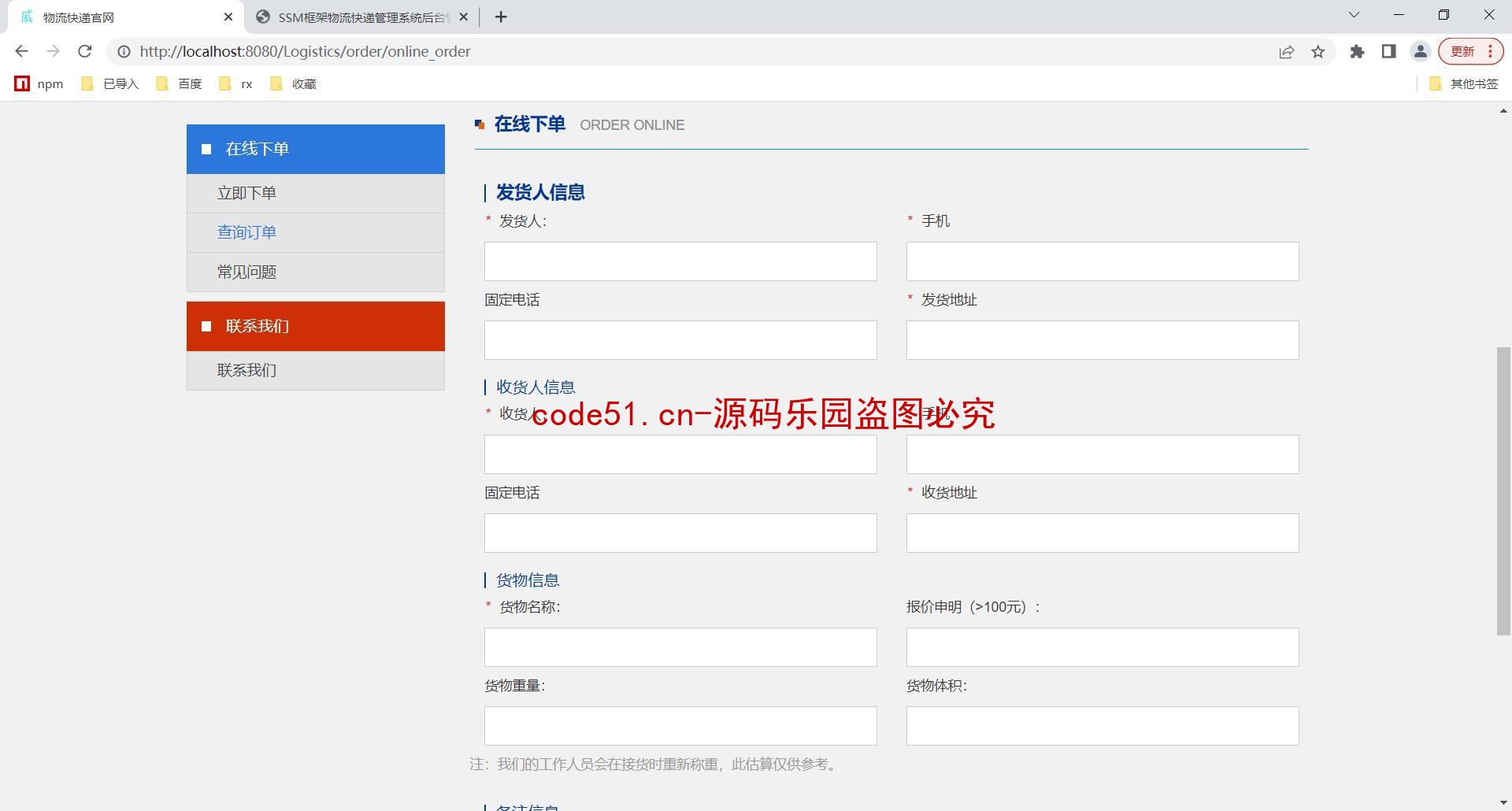Image resolution: width=1512 pixels, height=811 pixels.
Task: Open the tab search dropdown arrow
Action: coord(1354,15)
